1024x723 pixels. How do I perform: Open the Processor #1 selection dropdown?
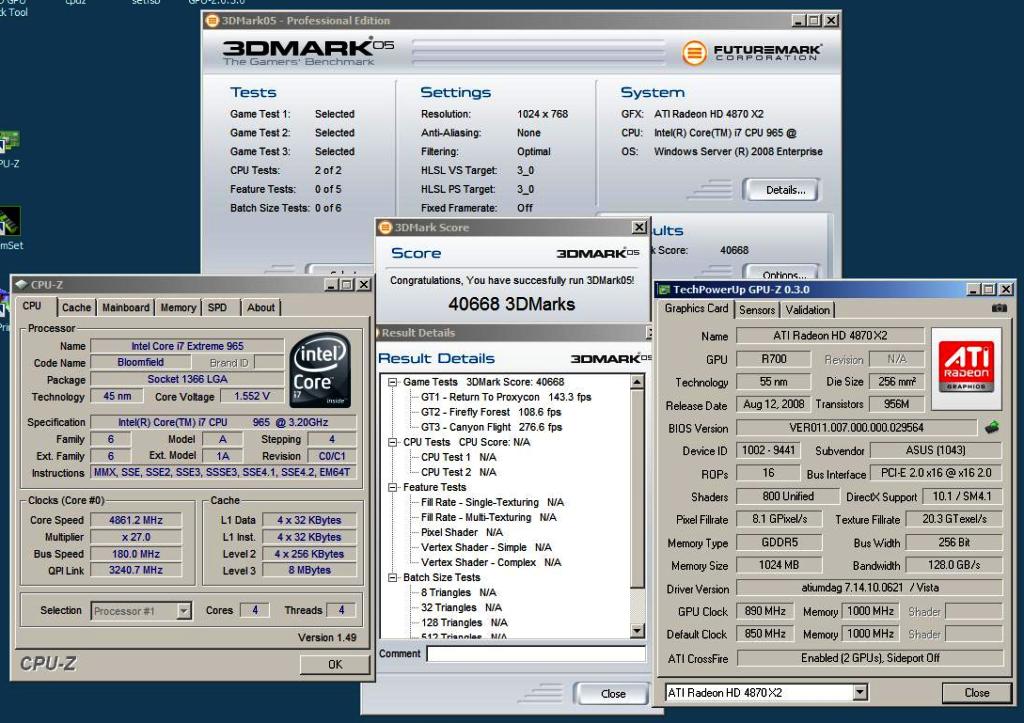click(184, 611)
